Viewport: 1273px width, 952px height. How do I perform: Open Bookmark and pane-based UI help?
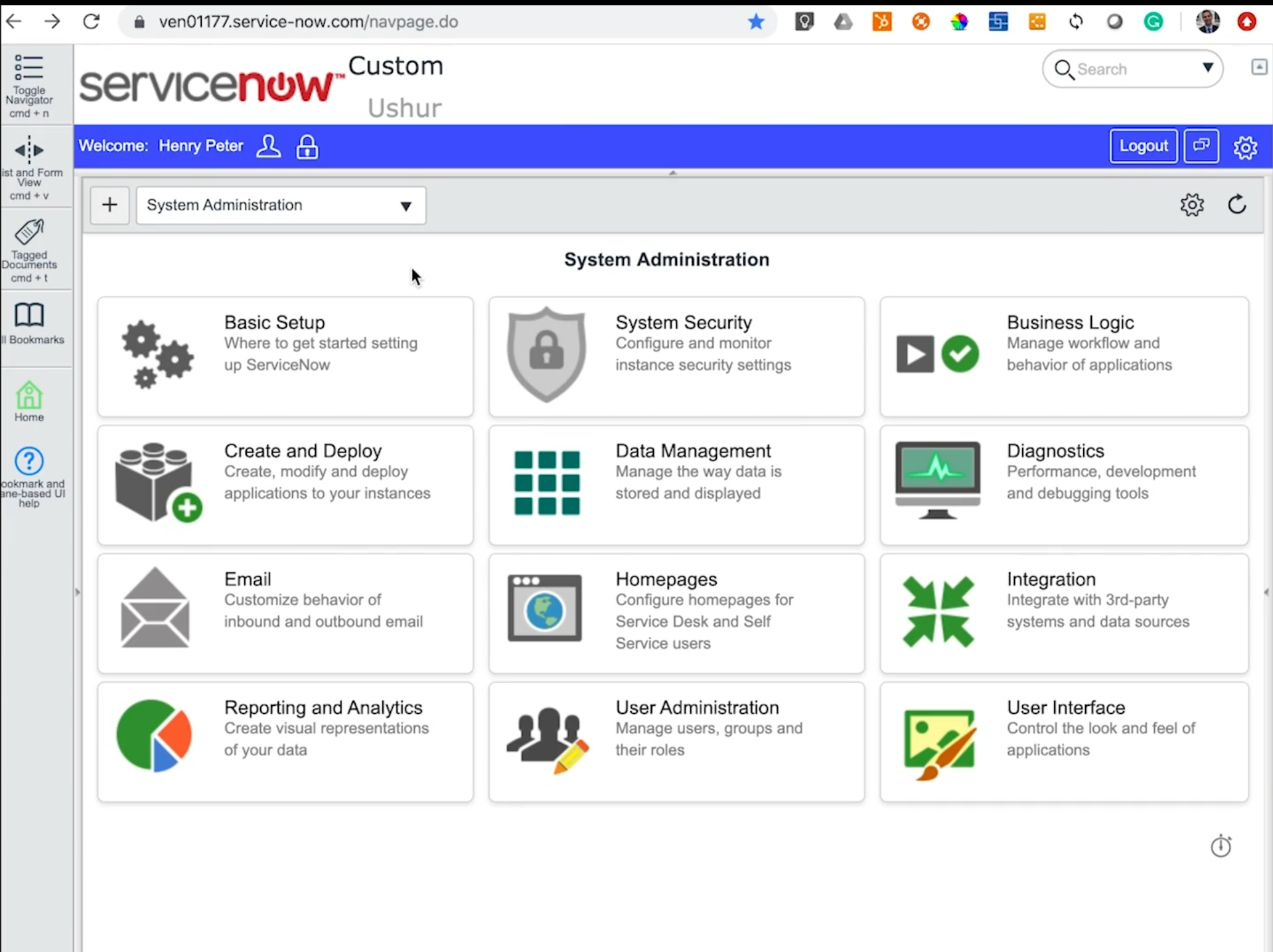click(x=29, y=461)
